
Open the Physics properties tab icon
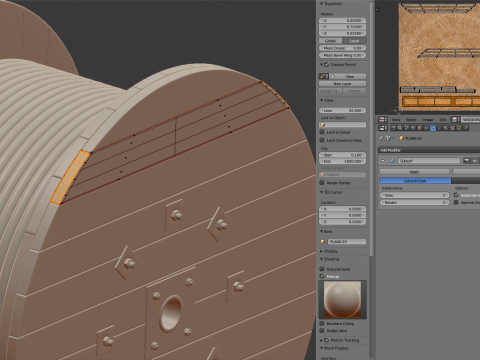pos(466,128)
